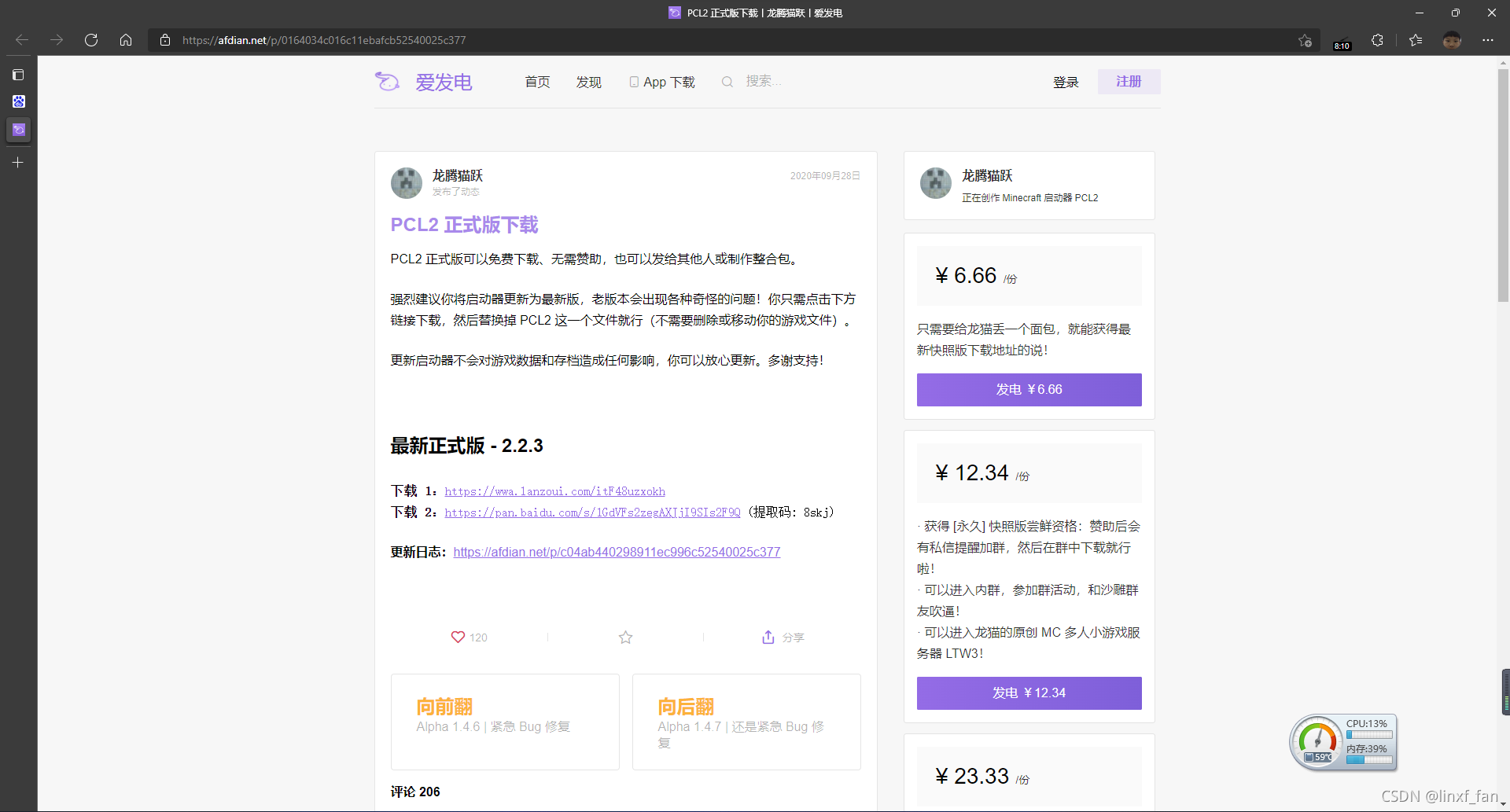
Task: Open the browser settings ellipsis menu
Action: (x=1488, y=40)
